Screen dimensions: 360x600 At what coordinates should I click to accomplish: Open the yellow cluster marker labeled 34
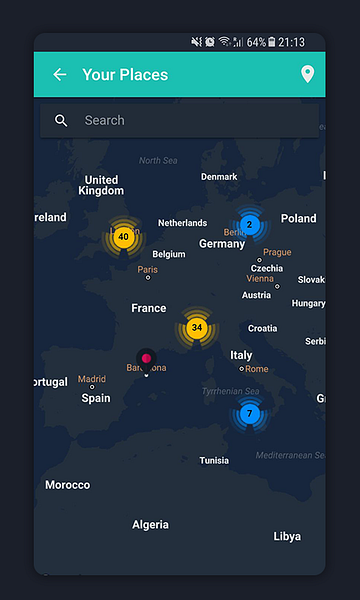click(x=197, y=328)
